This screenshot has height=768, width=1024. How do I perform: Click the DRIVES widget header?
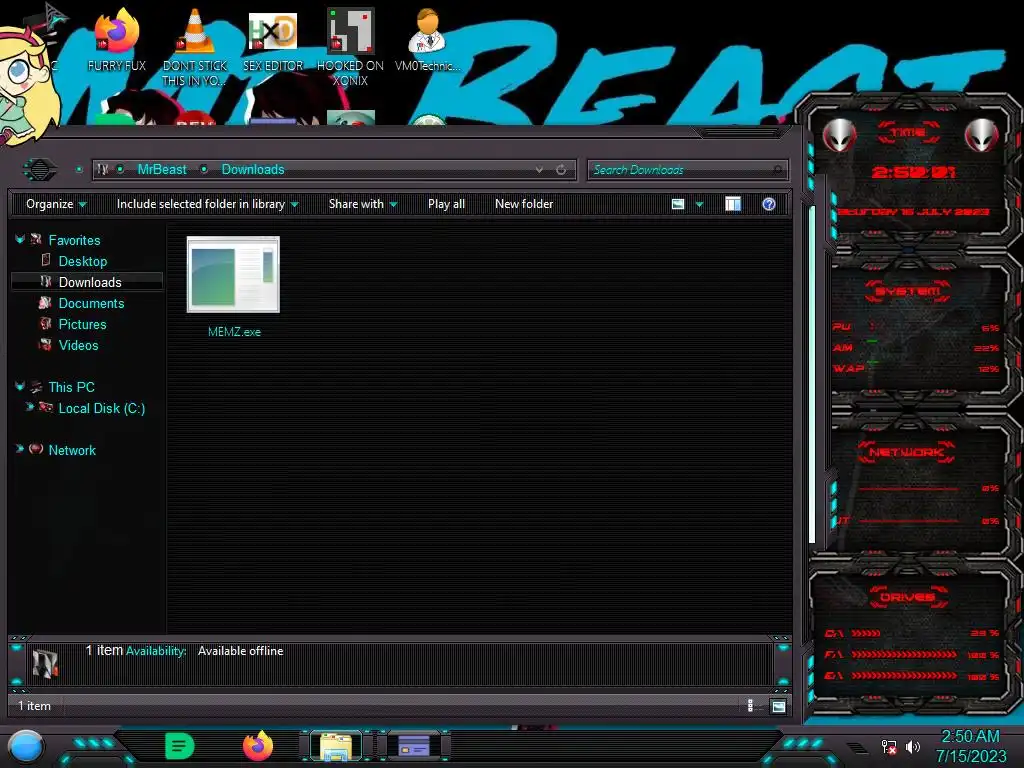[908, 597]
